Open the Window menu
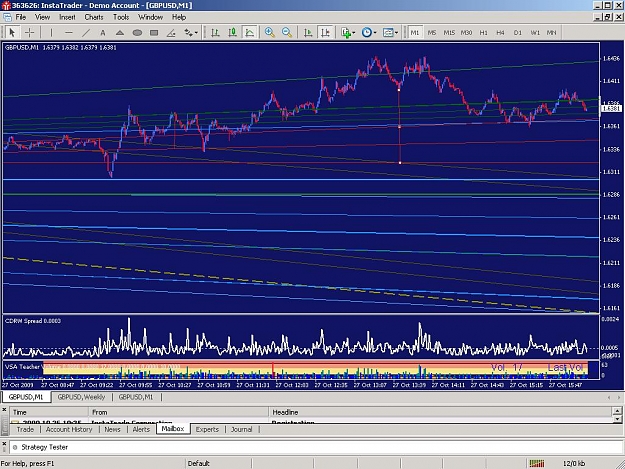 150,17
